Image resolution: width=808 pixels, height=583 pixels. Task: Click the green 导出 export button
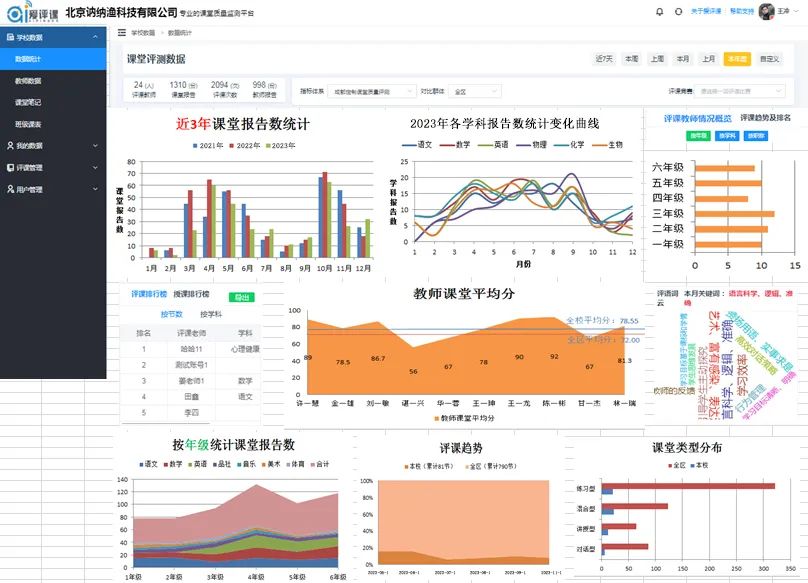(x=241, y=296)
